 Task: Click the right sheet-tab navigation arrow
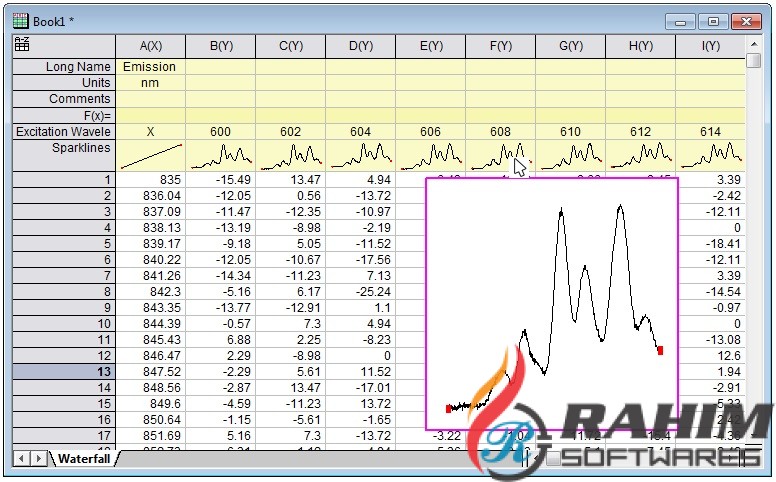[38, 459]
